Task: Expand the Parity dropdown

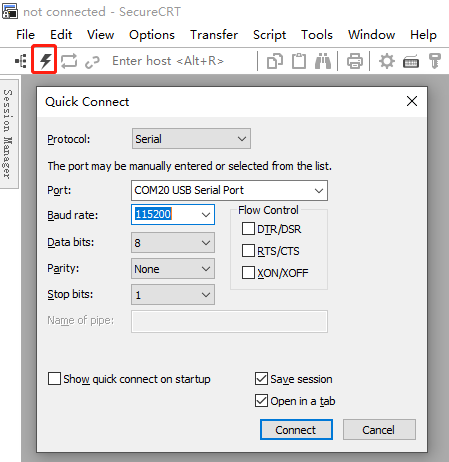Action: pyautogui.click(x=173, y=269)
